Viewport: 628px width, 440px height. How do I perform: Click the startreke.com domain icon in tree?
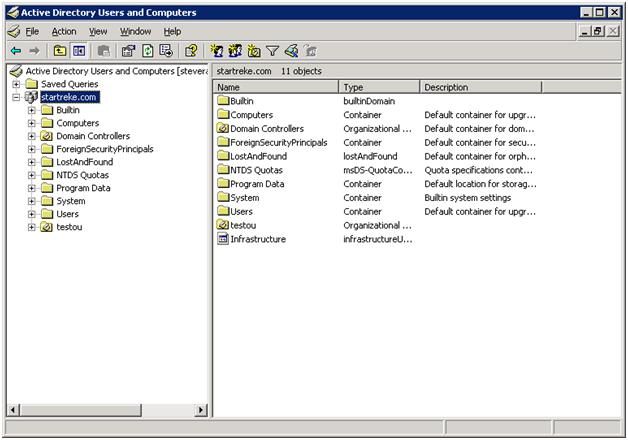point(31,97)
